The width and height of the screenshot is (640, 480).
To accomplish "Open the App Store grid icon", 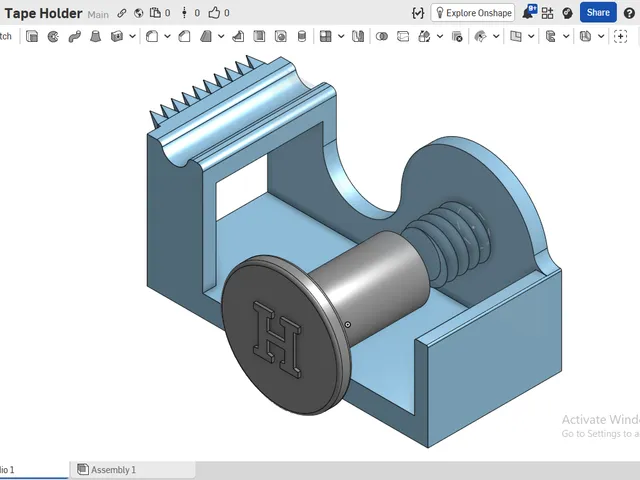I will (547, 13).
